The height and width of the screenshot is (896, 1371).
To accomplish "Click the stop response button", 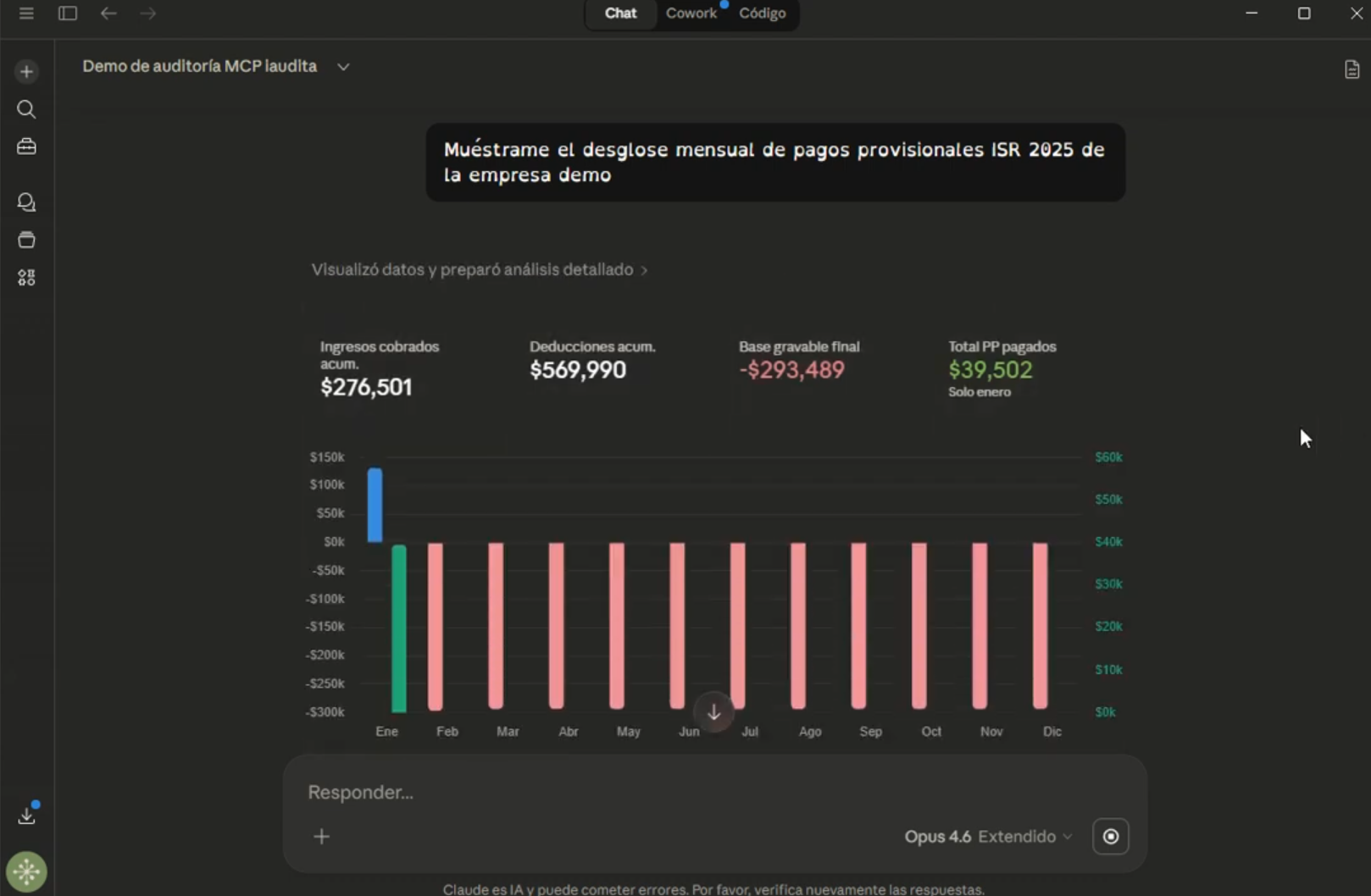I will pyautogui.click(x=1110, y=837).
